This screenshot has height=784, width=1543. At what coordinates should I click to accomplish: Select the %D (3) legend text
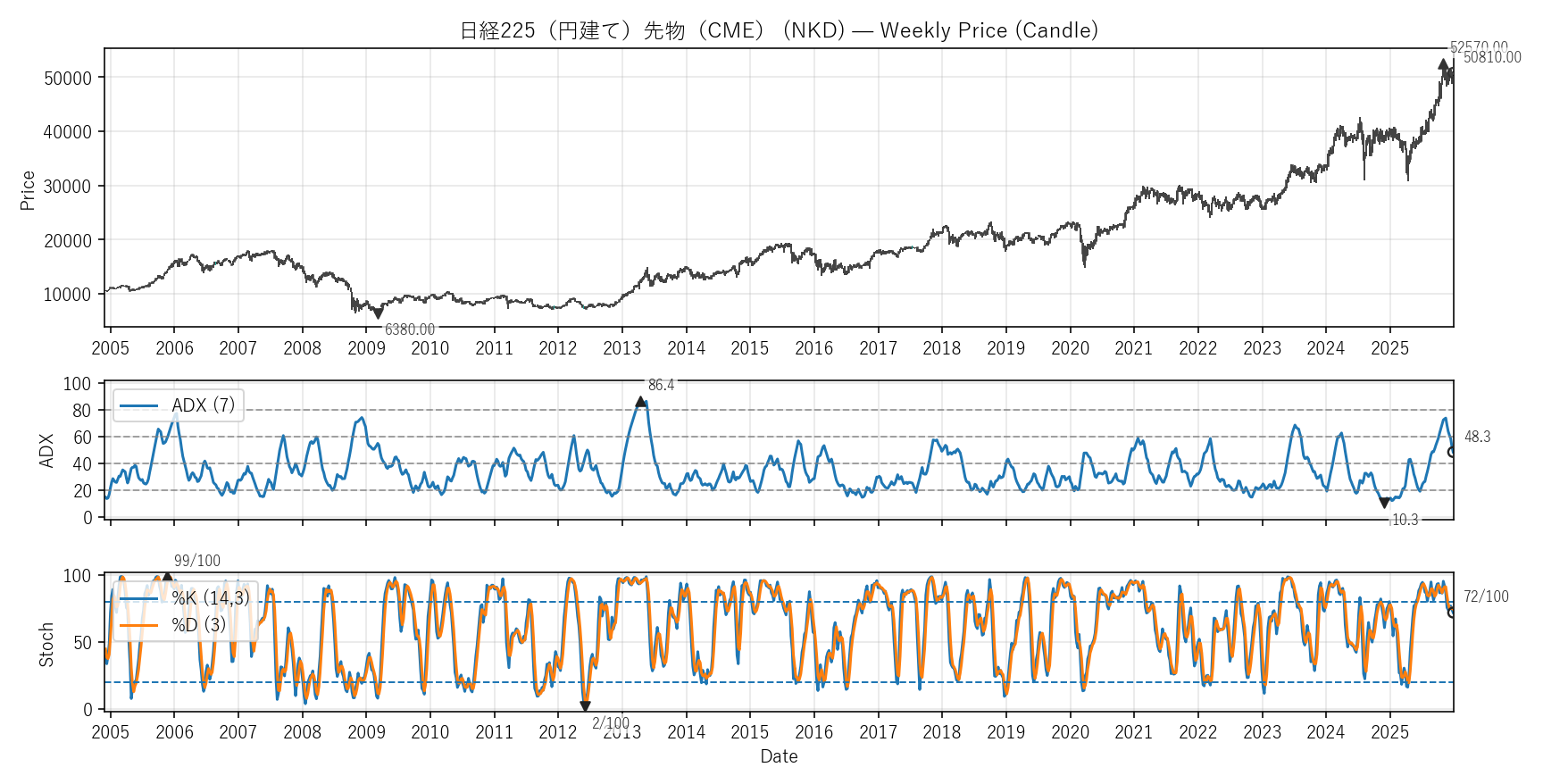tap(199, 625)
